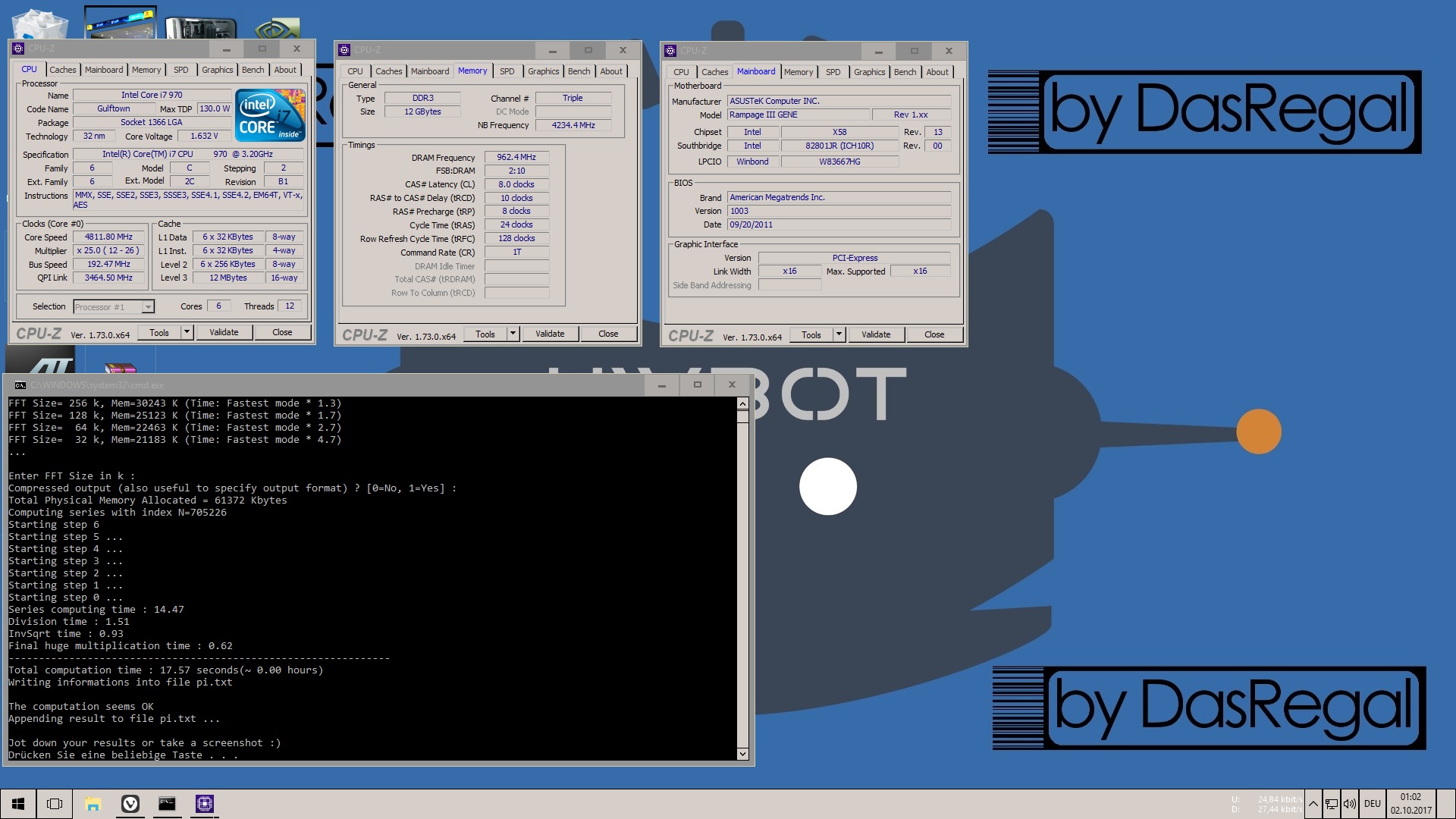
Task: Open the taskbar clock and date
Action: point(1410,804)
